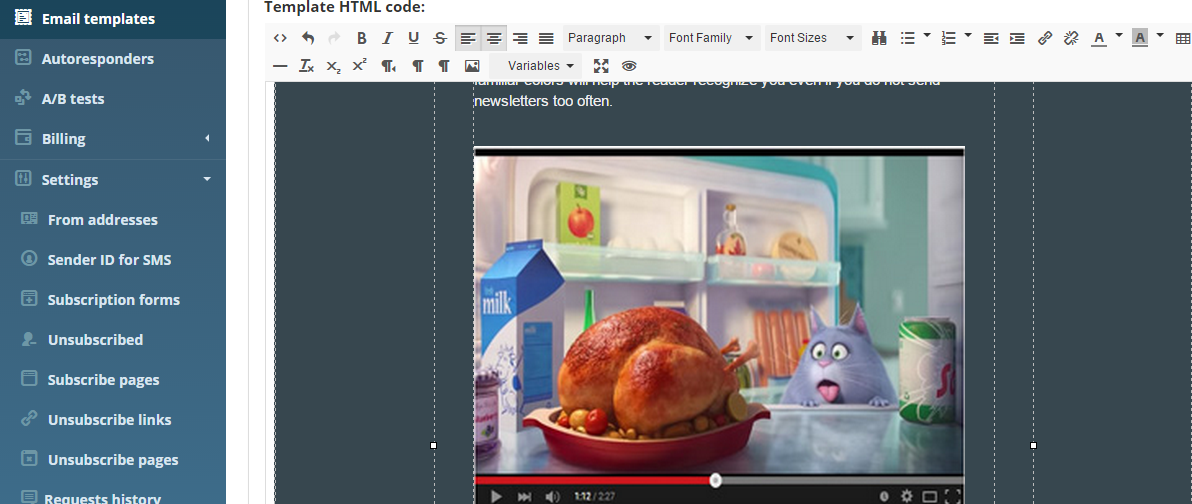The image size is (1192, 504).
Task: Open source code view icon
Action: (280, 38)
